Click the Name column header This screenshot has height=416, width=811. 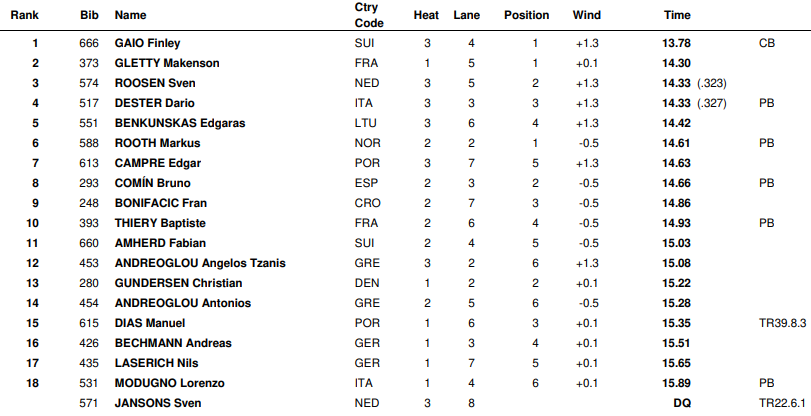pyautogui.click(x=130, y=15)
